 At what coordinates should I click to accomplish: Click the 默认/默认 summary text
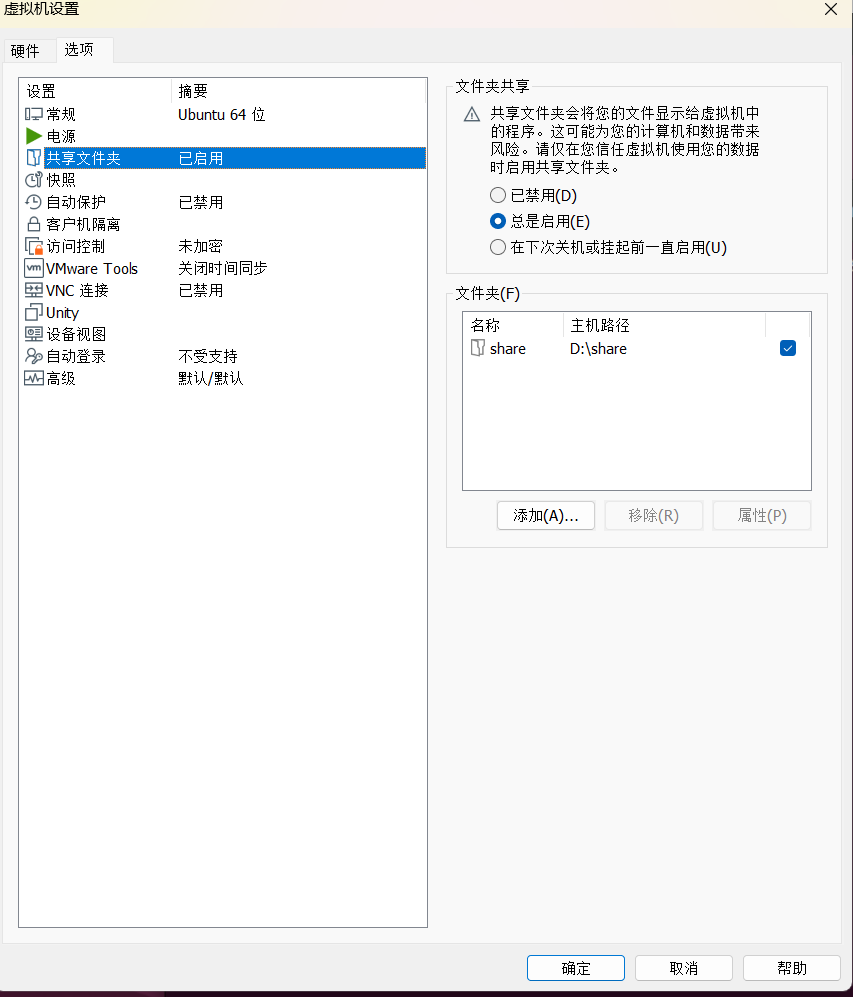point(210,378)
